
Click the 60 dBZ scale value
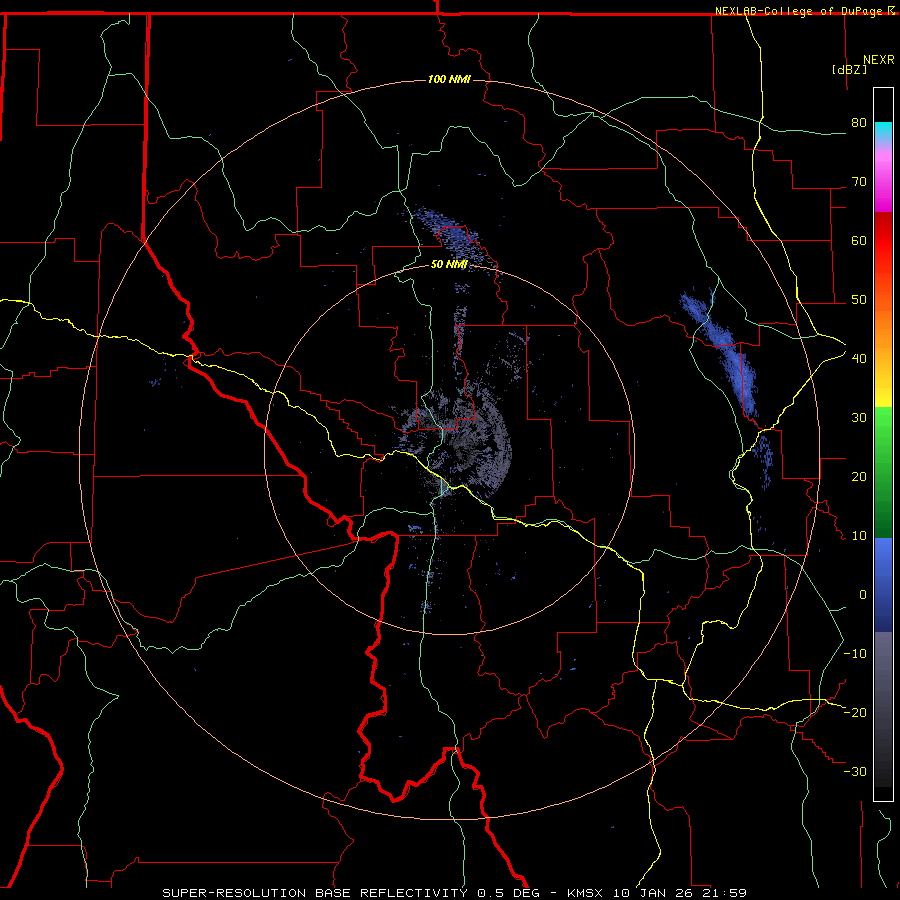[859, 240]
